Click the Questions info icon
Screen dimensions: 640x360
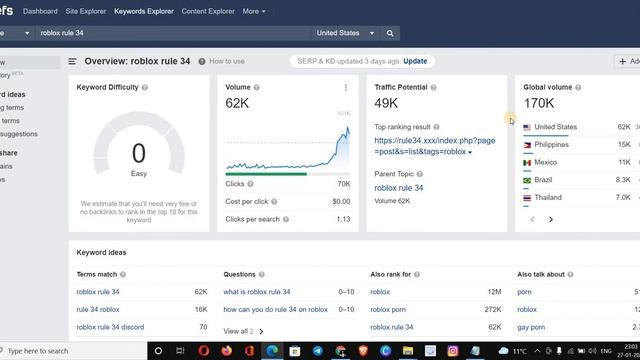coord(262,274)
